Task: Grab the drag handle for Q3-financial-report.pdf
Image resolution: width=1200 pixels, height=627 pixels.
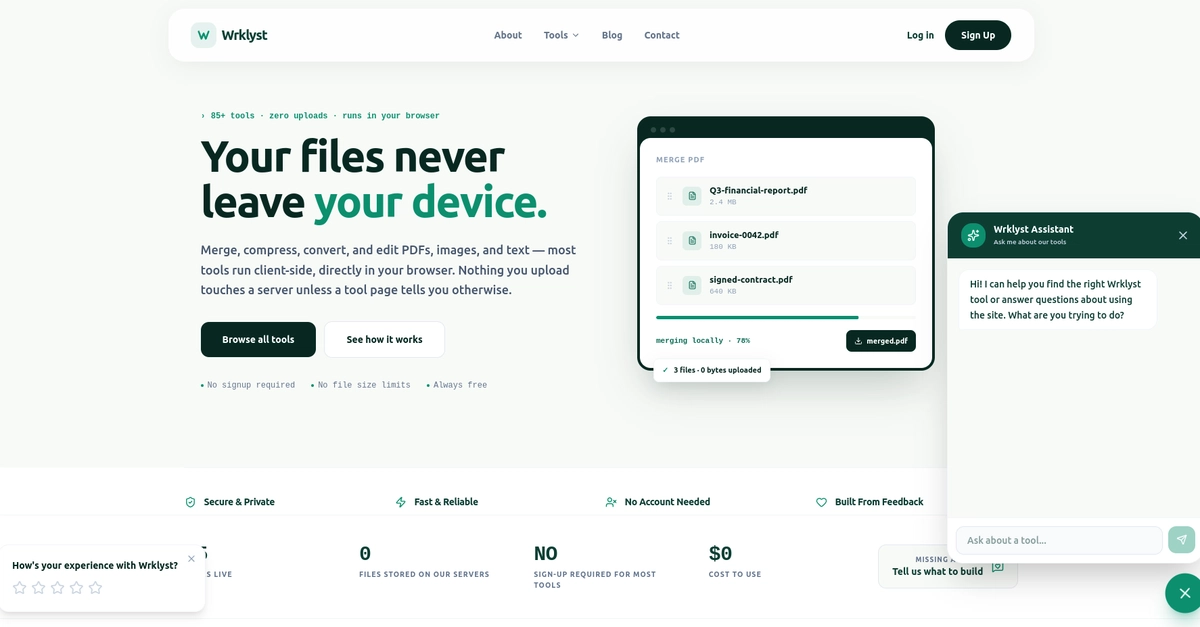Action: [670, 196]
